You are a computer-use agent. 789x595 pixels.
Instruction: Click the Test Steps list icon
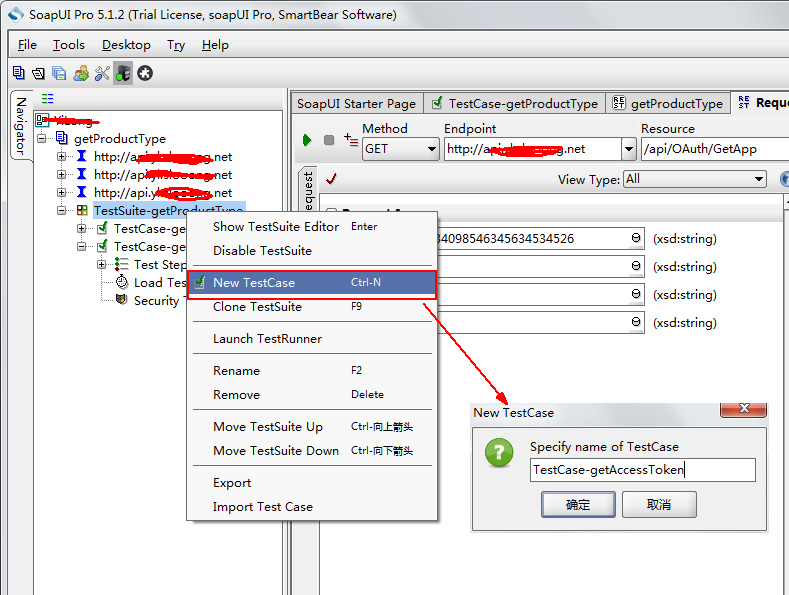[121, 264]
